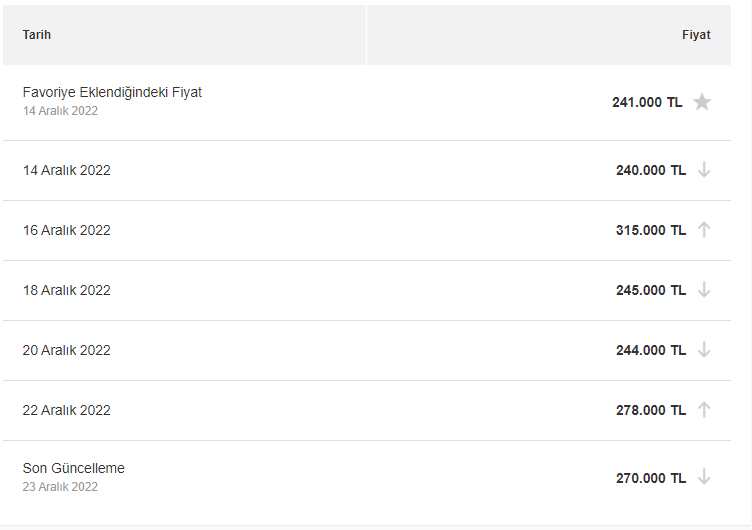The width and height of the screenshot is (752, 530).
Task: Click the down arrow beside 270.000 TL
Action: [704, 477]
